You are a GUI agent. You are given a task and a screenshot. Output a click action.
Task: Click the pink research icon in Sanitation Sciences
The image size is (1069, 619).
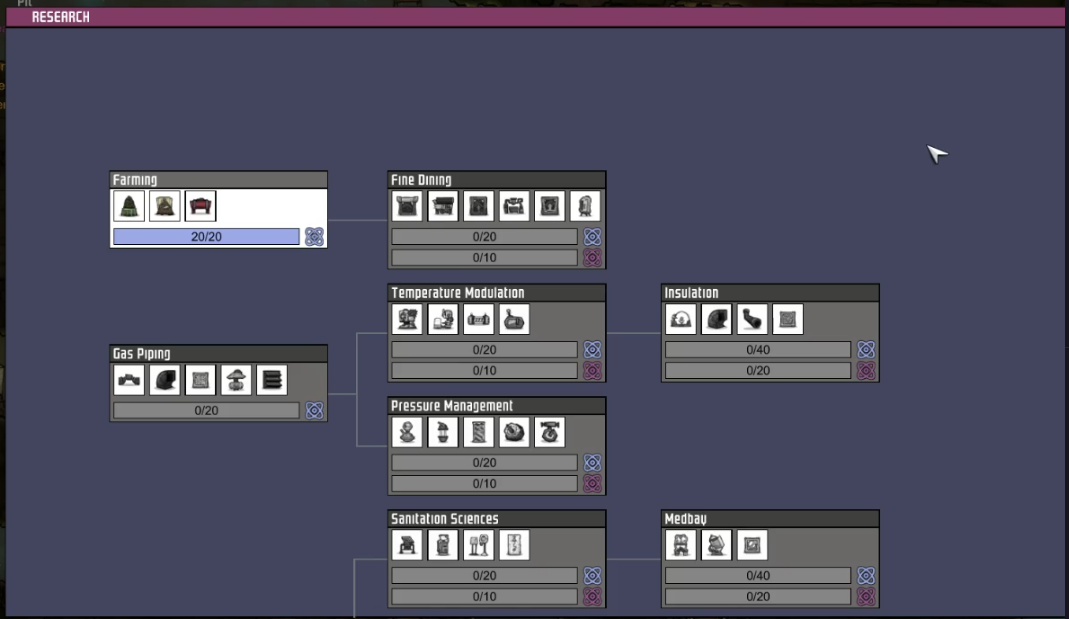coord(592,597)
